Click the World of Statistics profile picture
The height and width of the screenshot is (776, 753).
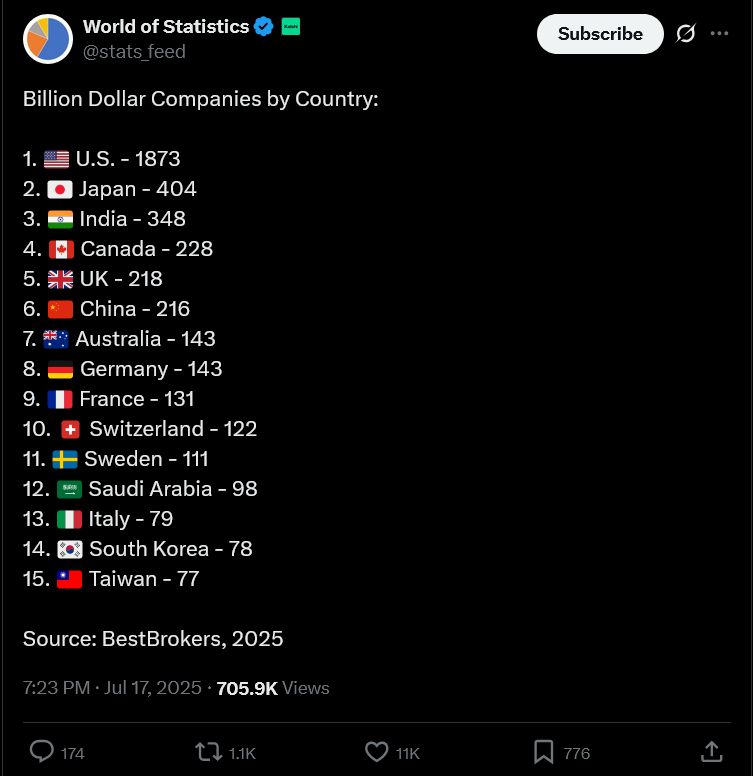(x=48, y=39)
